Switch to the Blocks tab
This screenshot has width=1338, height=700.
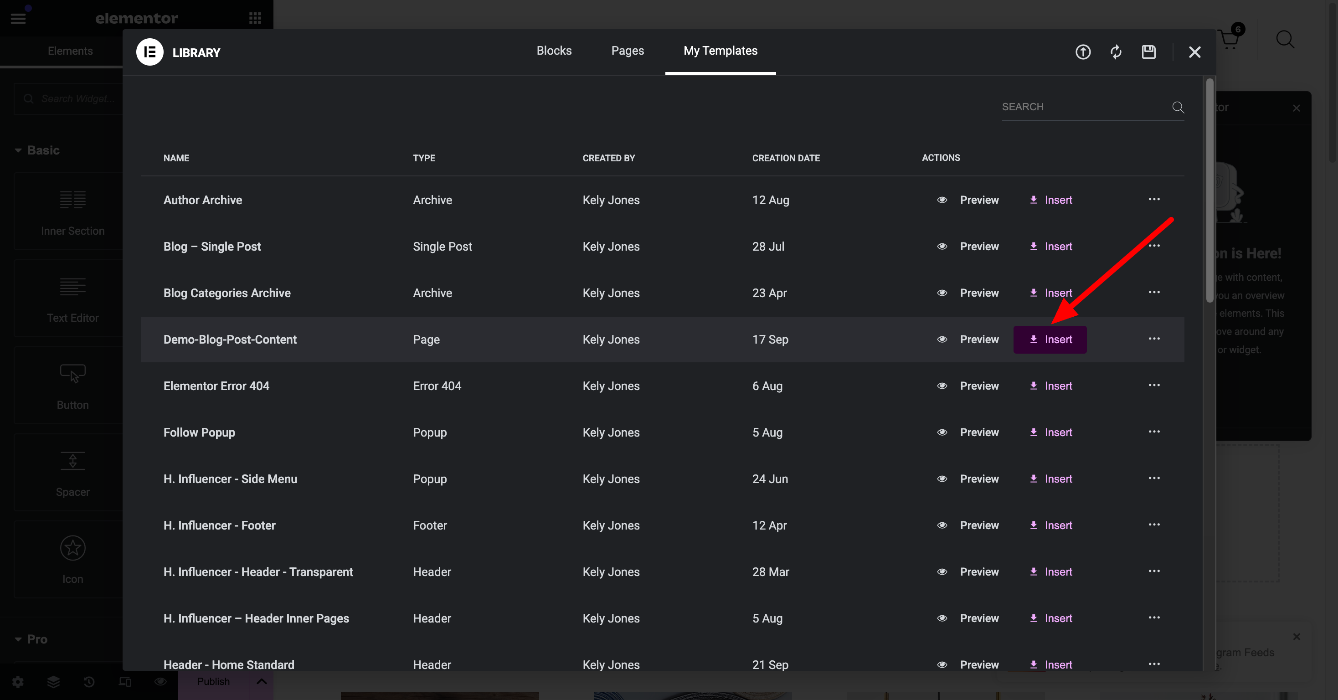[554, 51]
